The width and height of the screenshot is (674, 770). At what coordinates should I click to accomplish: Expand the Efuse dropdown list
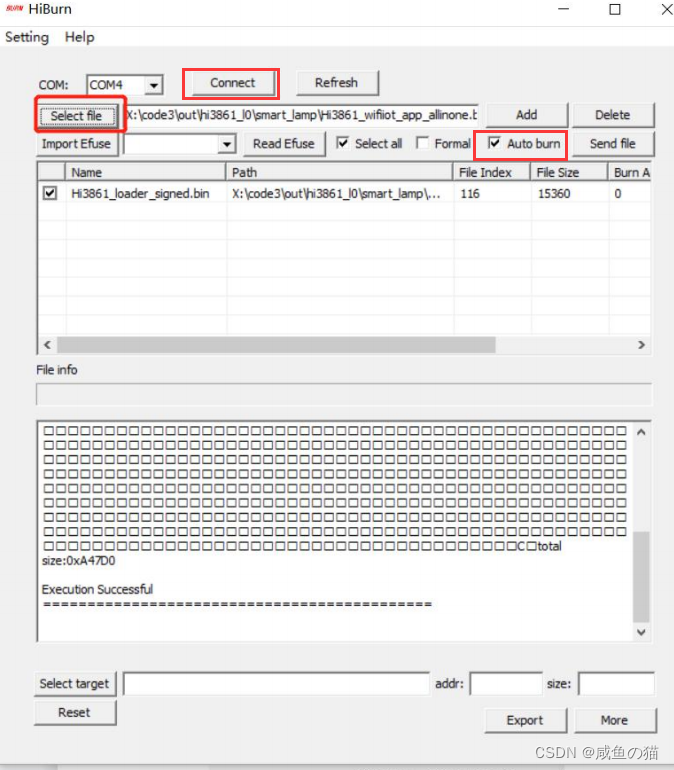226,144
